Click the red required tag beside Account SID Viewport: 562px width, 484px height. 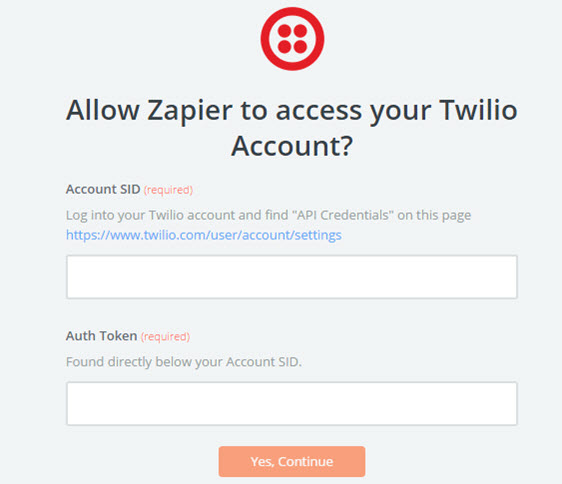click(168, 190)
